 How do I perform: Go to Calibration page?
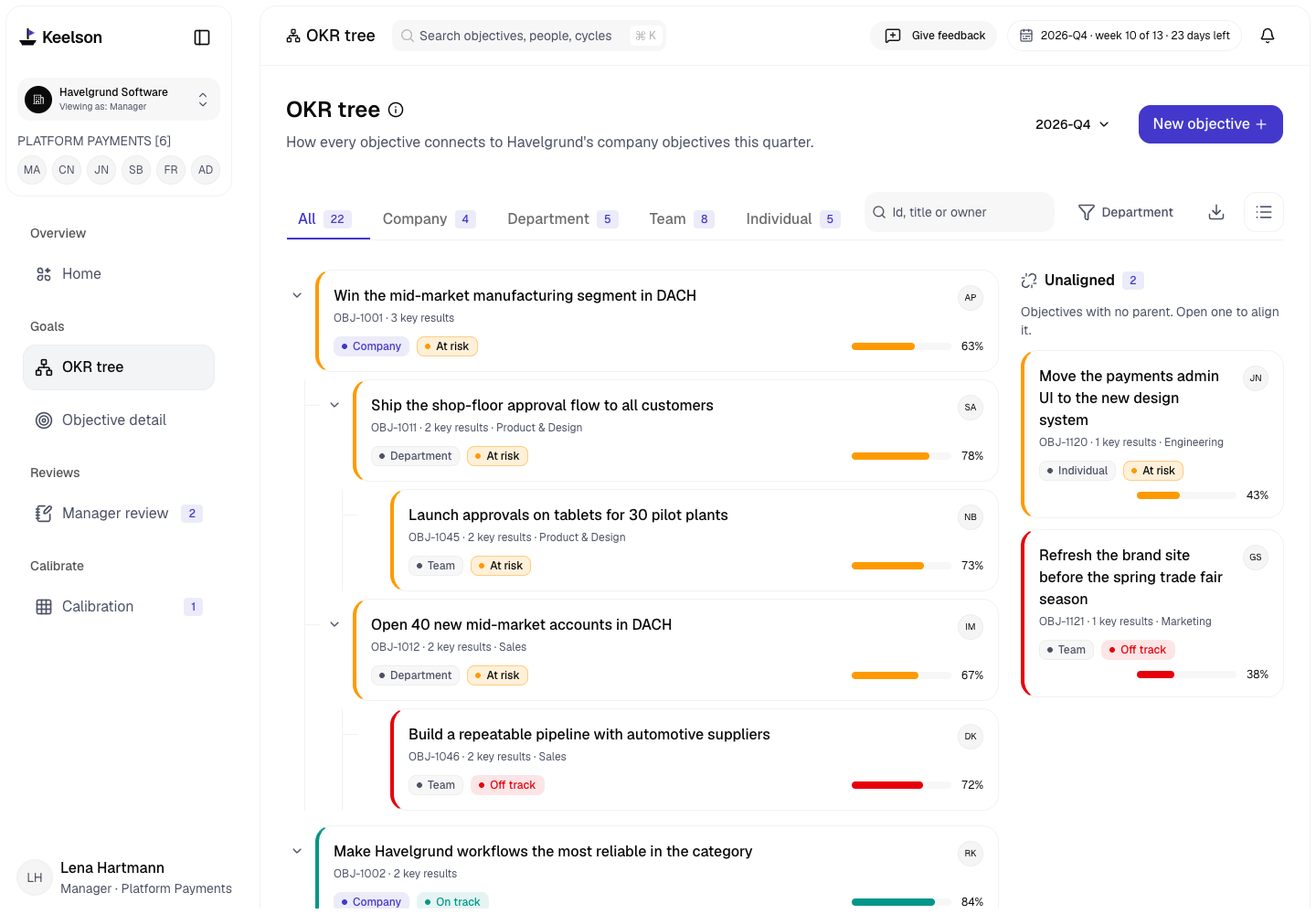(x=119, y=607)
